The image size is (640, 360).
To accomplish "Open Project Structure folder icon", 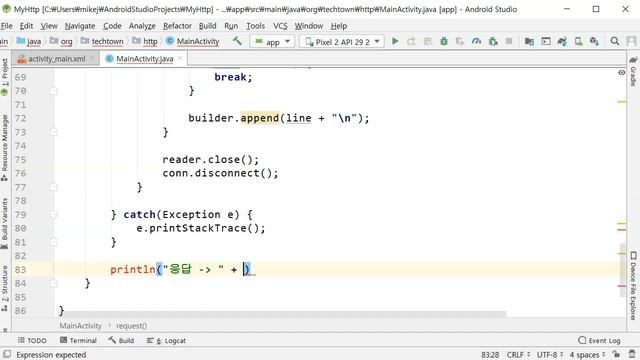I will (x=529, y=41).
